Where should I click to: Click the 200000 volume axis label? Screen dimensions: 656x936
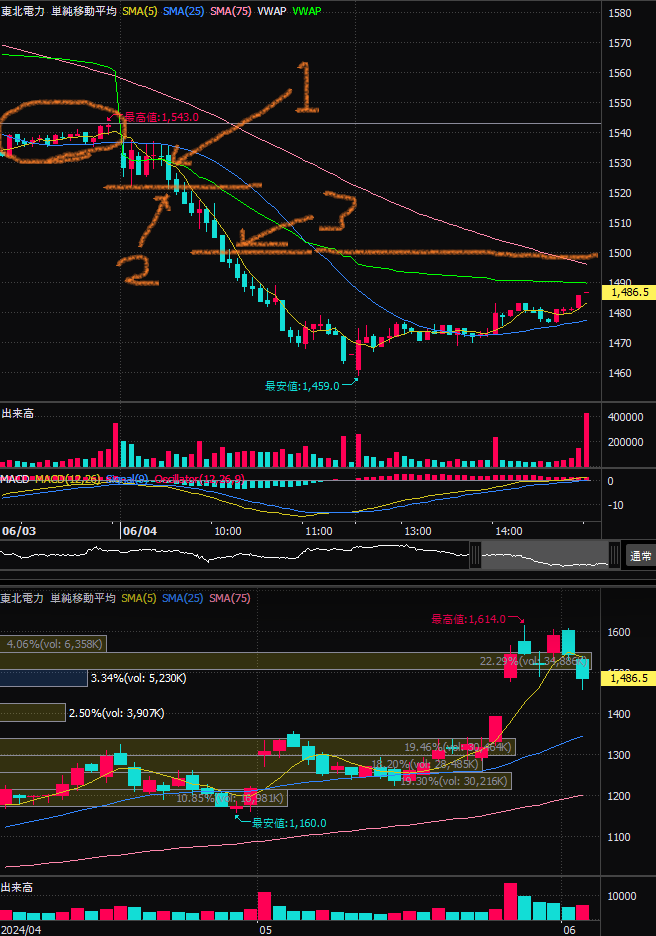click(x=626, y=442)
